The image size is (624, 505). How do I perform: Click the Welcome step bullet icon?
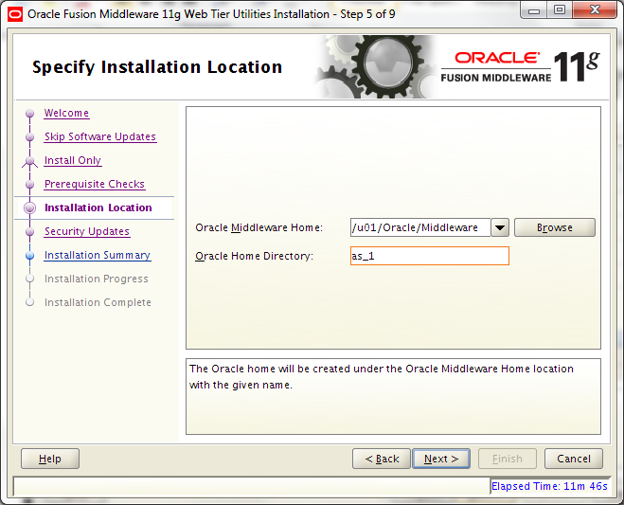(x=30, y=113)
